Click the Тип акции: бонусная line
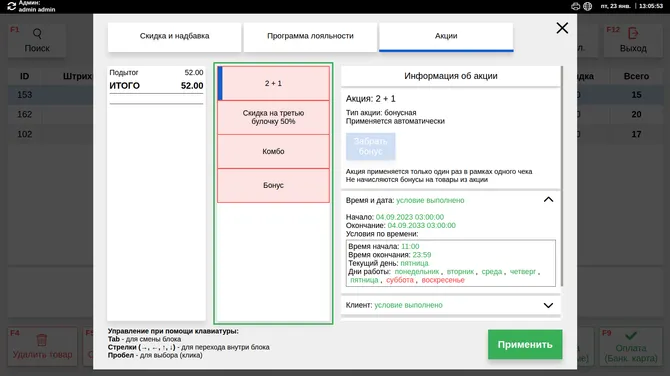Image resolution: width=670 pixels, height=376 pixels. 381,113
